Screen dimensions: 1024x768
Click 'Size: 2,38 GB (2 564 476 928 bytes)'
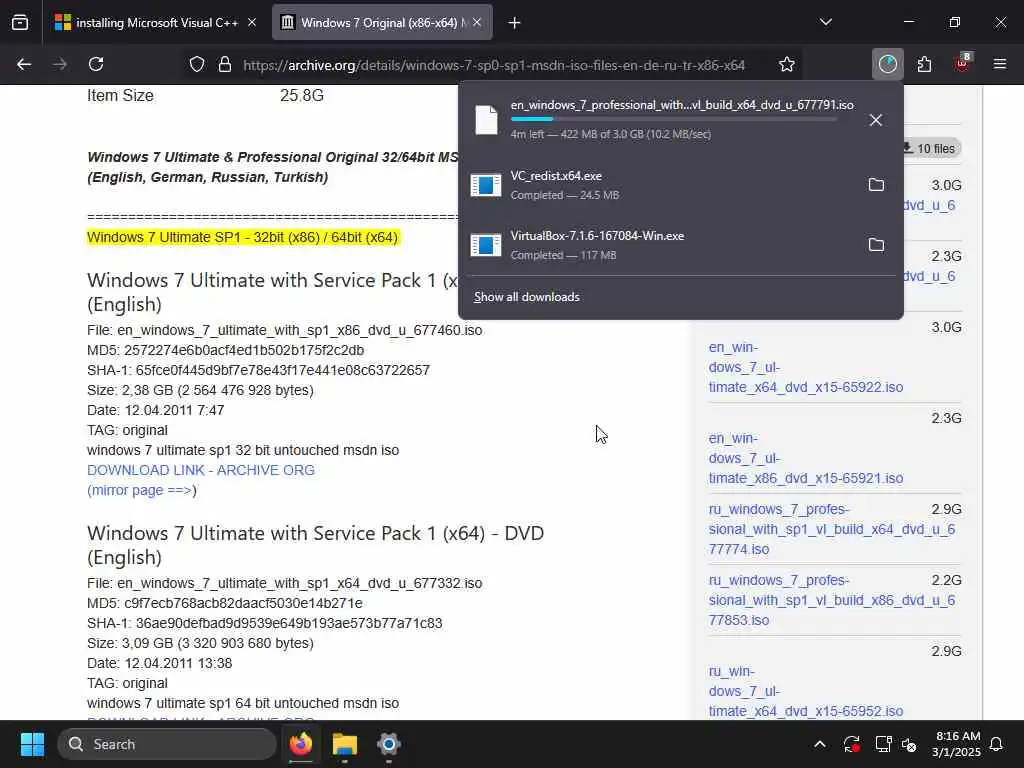200,391
